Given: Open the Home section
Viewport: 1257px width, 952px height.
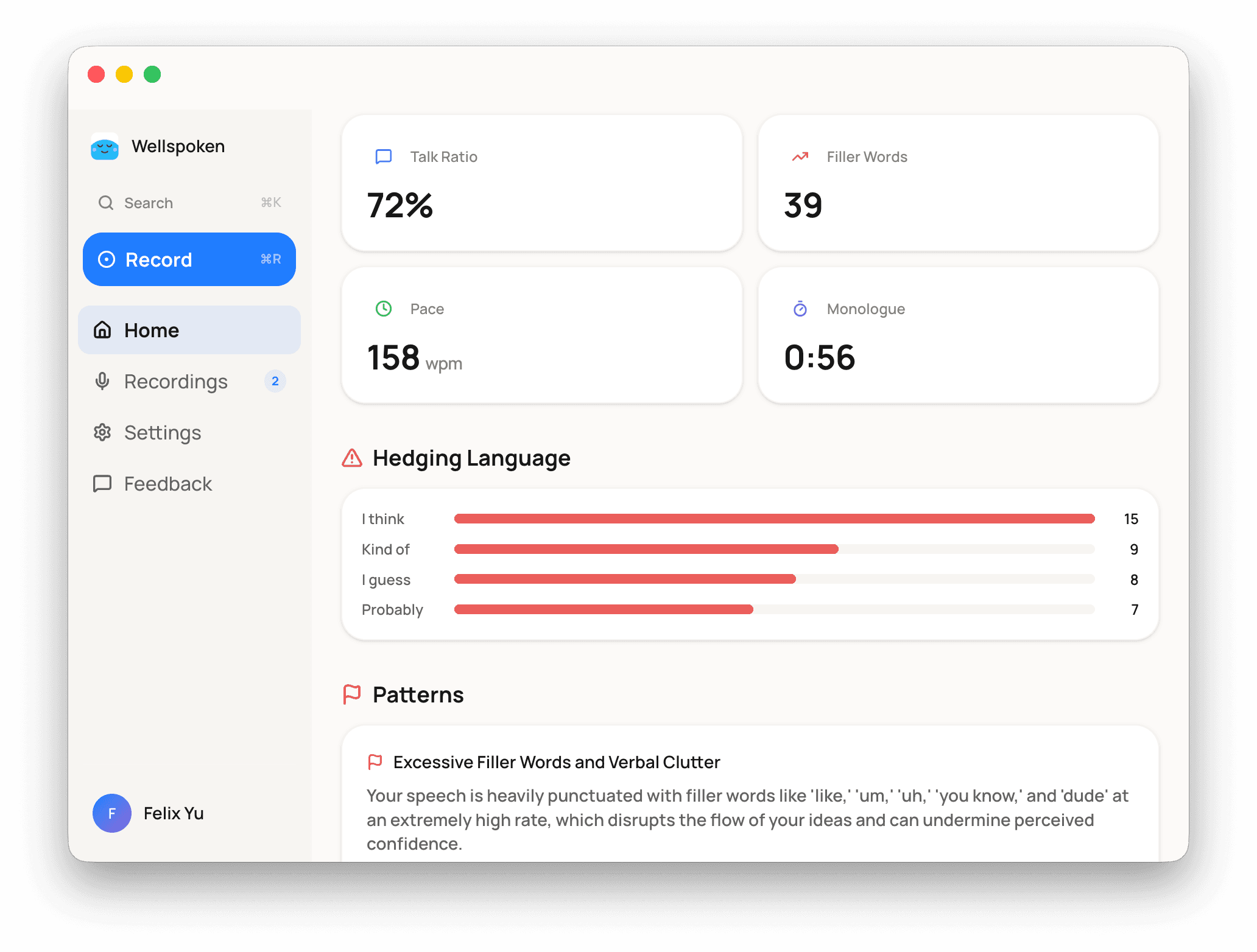Looking at the screenshot, I should [152, 330].
